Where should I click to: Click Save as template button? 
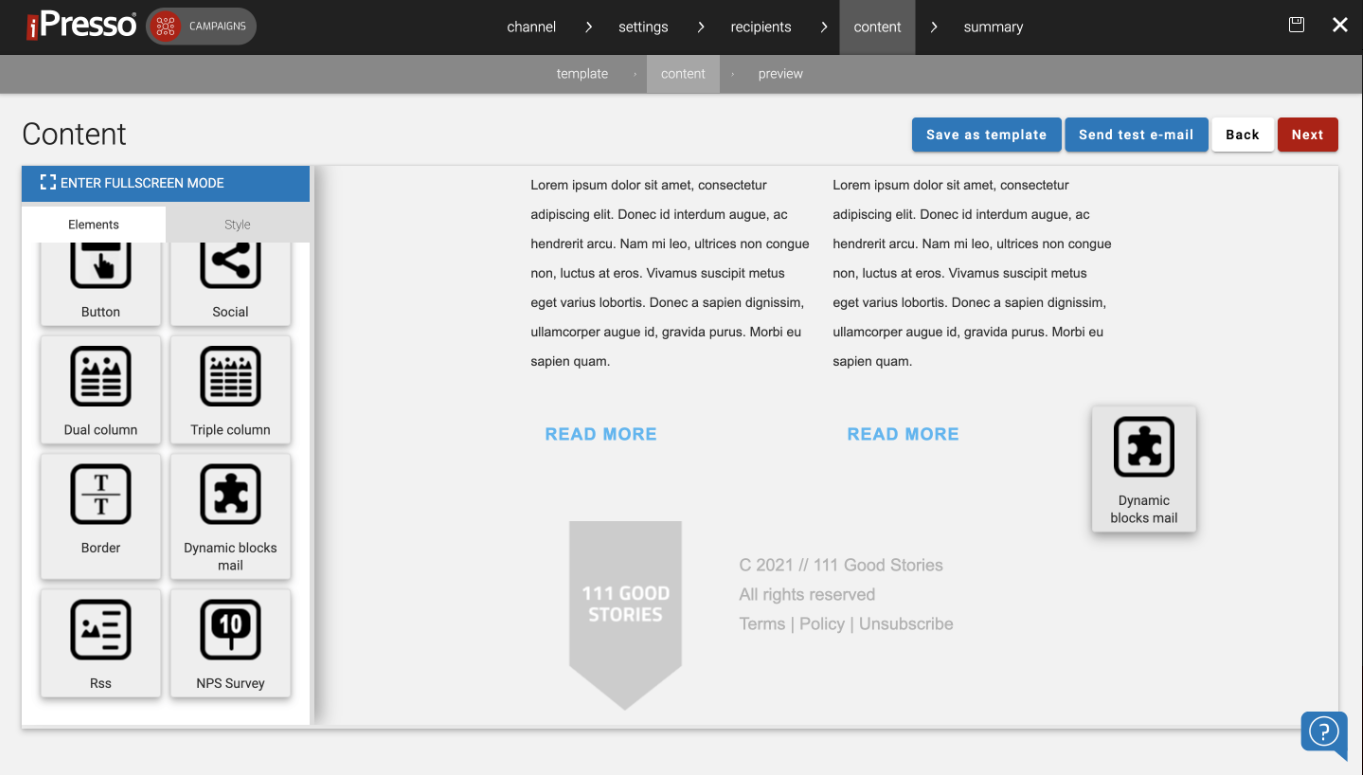tap(986, 135)
